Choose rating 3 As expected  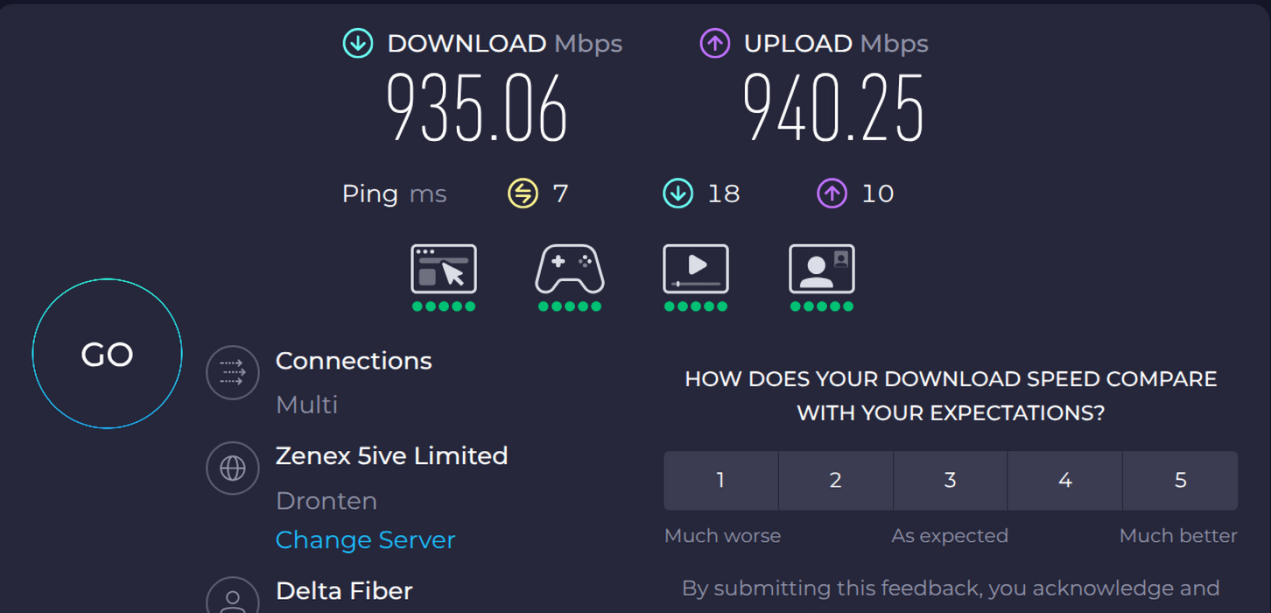(x=950, y=480)
